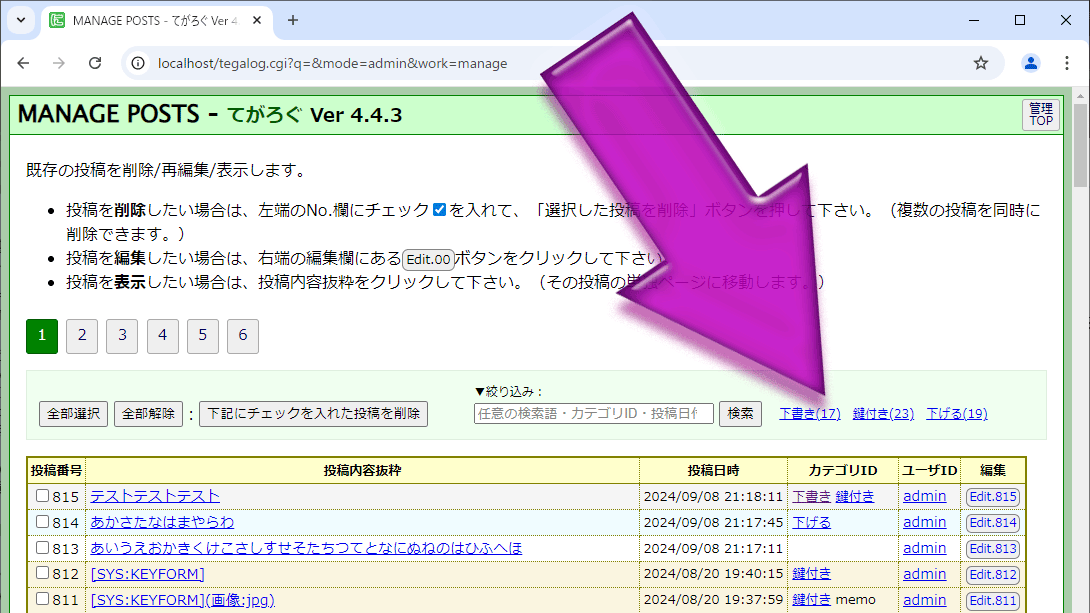Click 全部選択 button

(74, 414)
